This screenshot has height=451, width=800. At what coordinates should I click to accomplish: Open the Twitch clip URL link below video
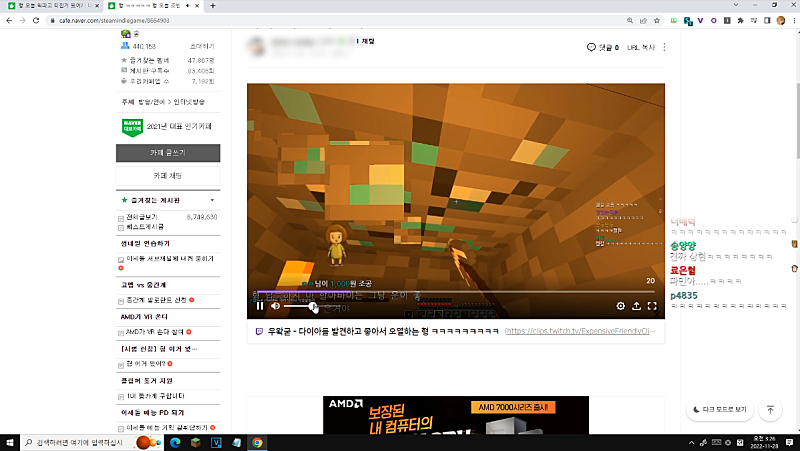coord(580,331)
